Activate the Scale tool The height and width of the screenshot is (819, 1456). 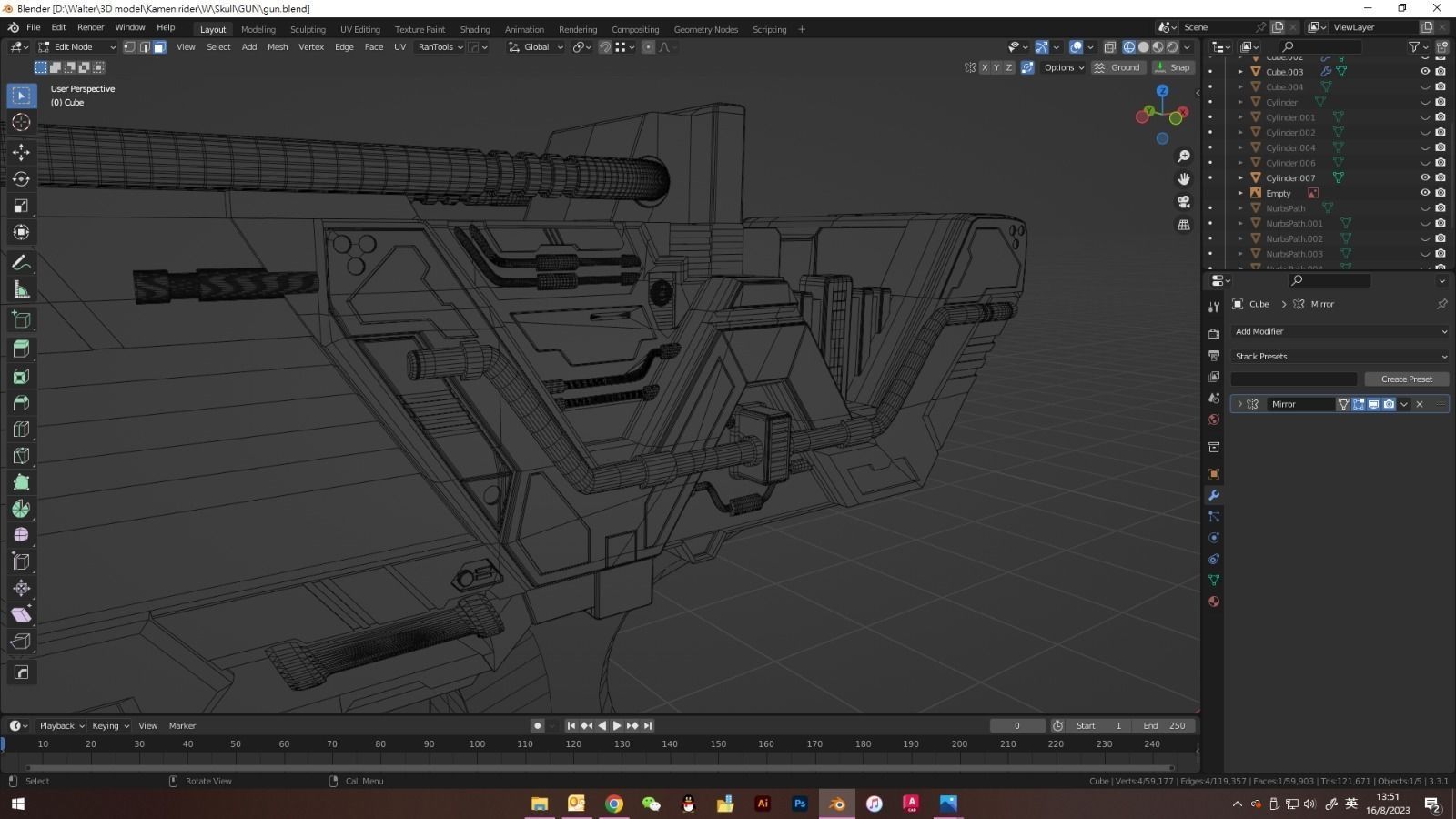[x=21, y=207]
